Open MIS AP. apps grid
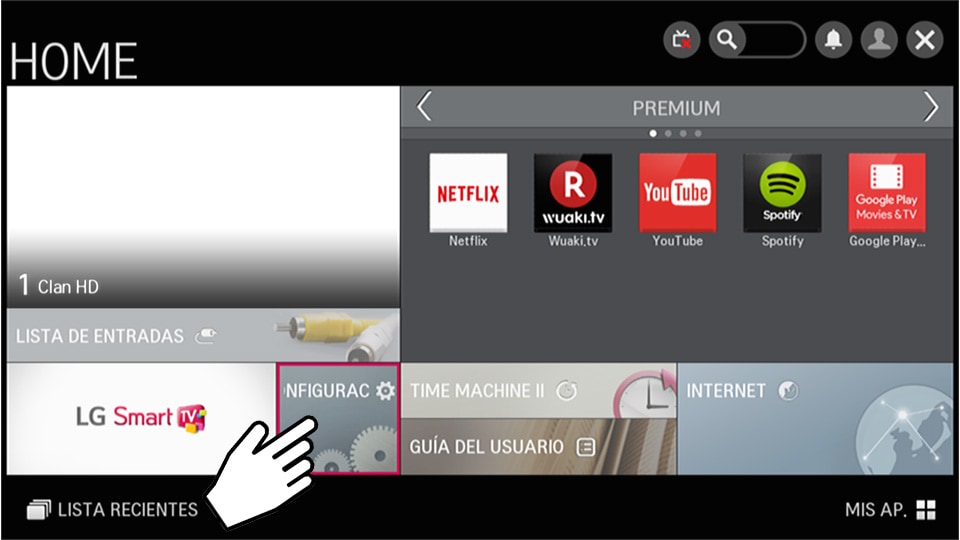Screen dimensions: 960x540 click(890, 509)
